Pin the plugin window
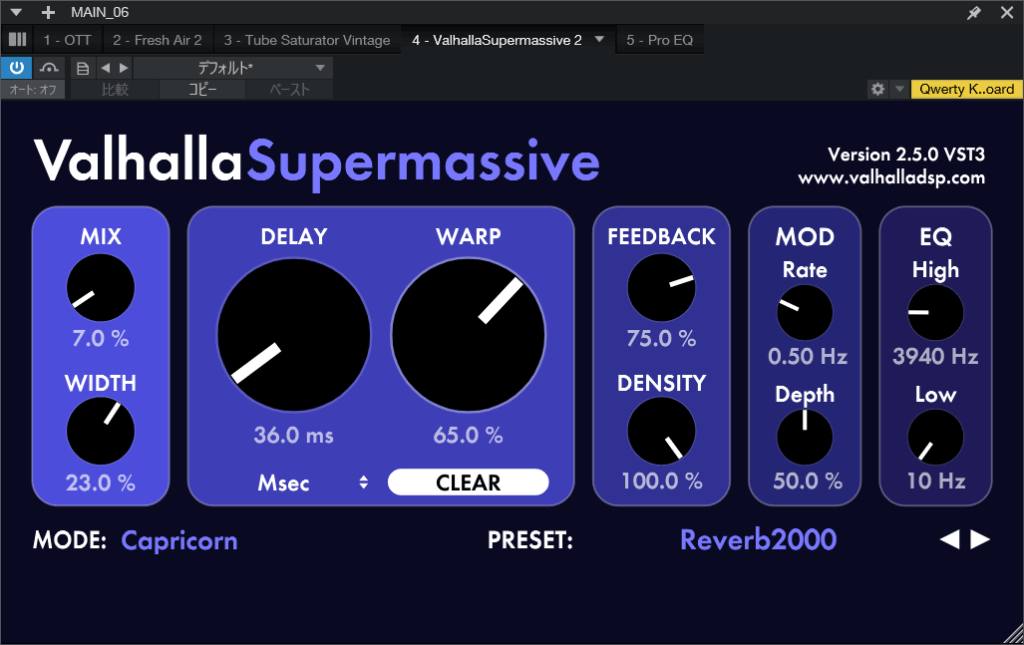The height and width of the screenshot is (645, 1024). (974, 13)
